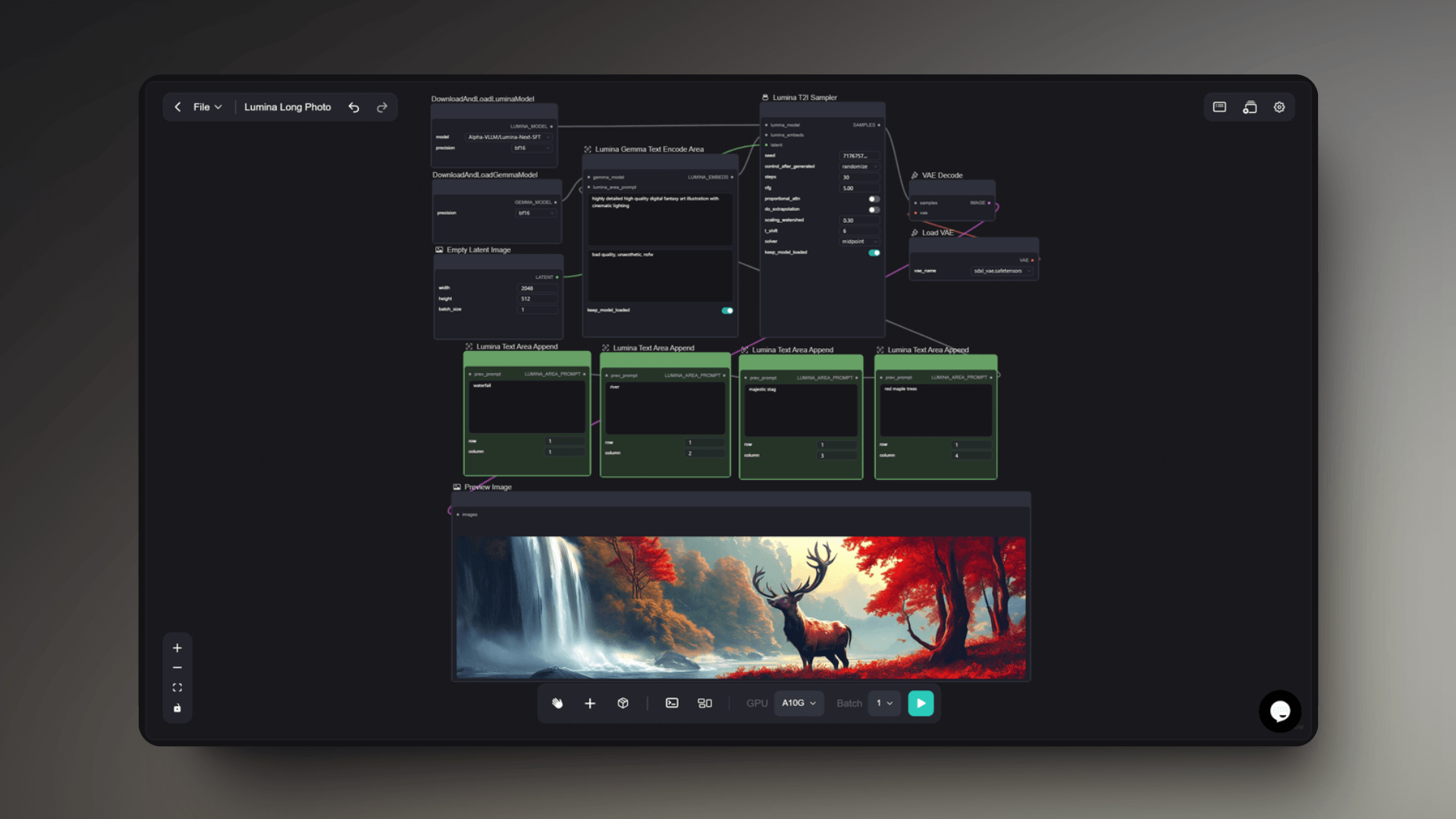This screenshot has height=819, width=1456.
Task: Open the GPU A10G dropdown
Action: (x=799, y=703)
